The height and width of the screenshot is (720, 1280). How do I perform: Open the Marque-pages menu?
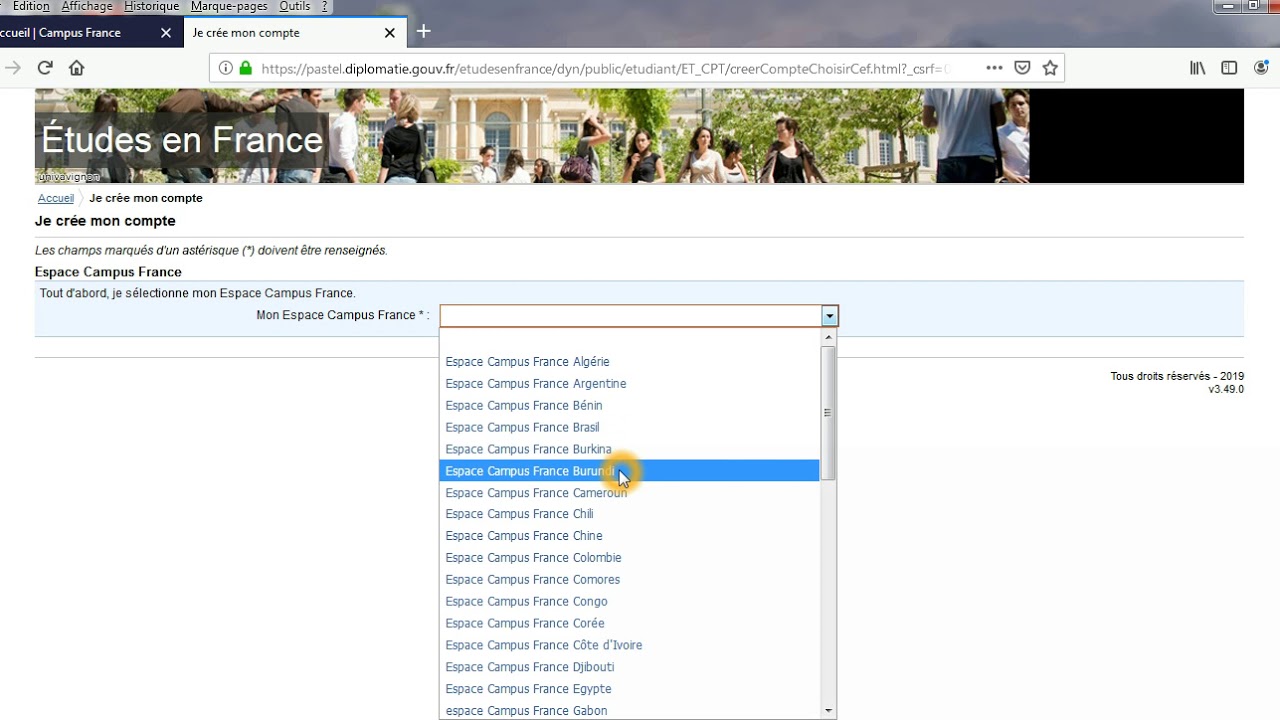click(x=229, y=6)
